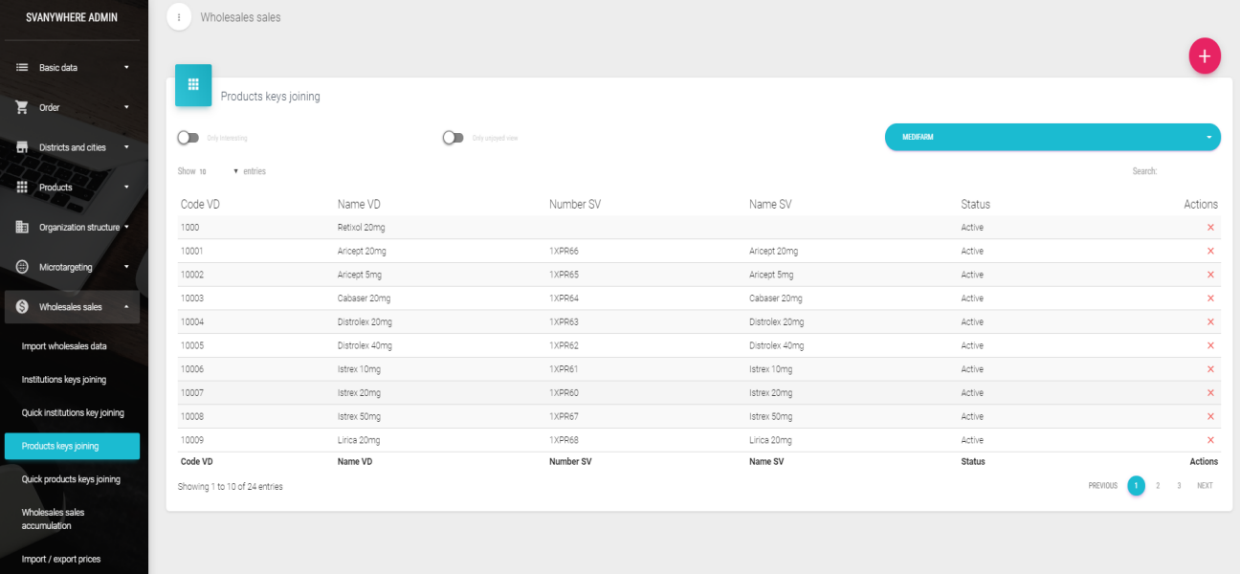Expand the Basic data sidebar menu
Image resolution: width=1240 pixels, height=574 pixels.
click(x=72, y=68)
